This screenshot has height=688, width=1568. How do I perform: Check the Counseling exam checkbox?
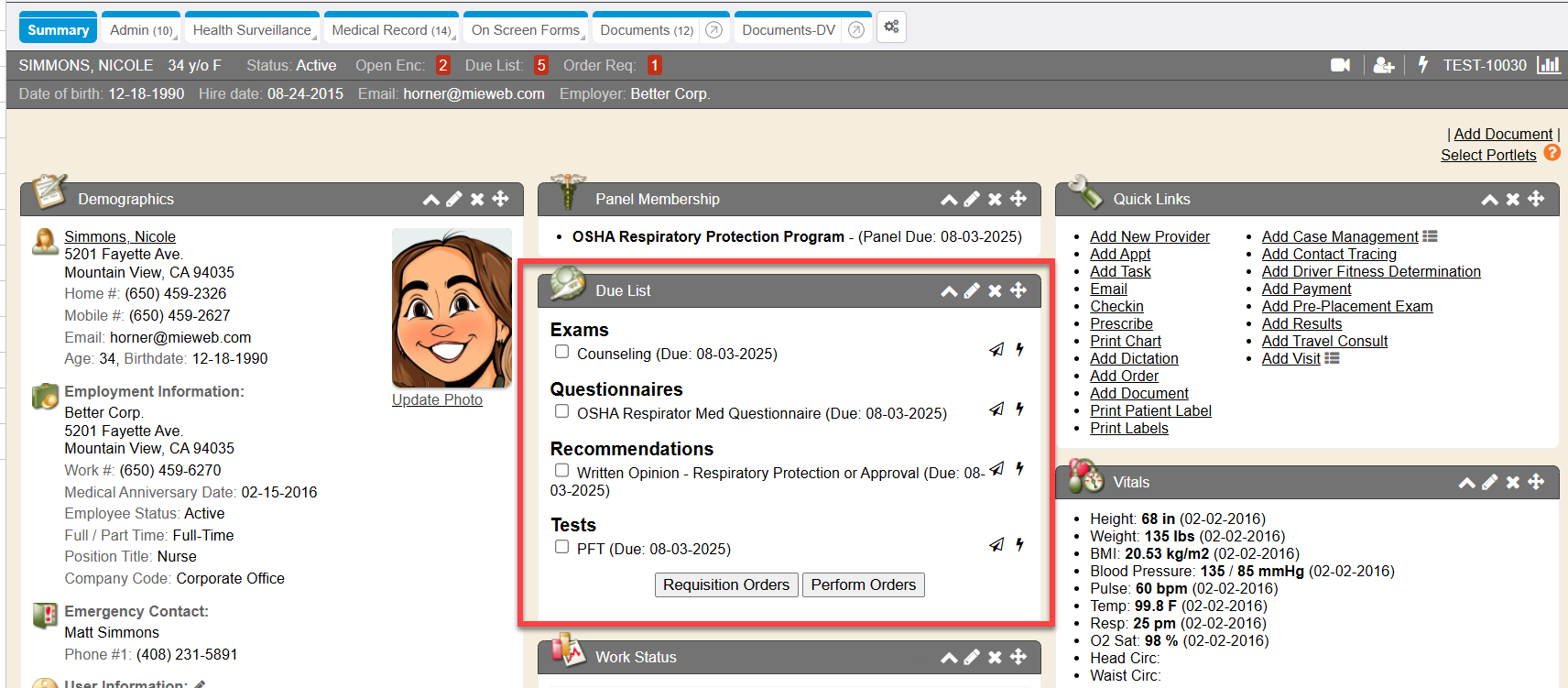562,352
